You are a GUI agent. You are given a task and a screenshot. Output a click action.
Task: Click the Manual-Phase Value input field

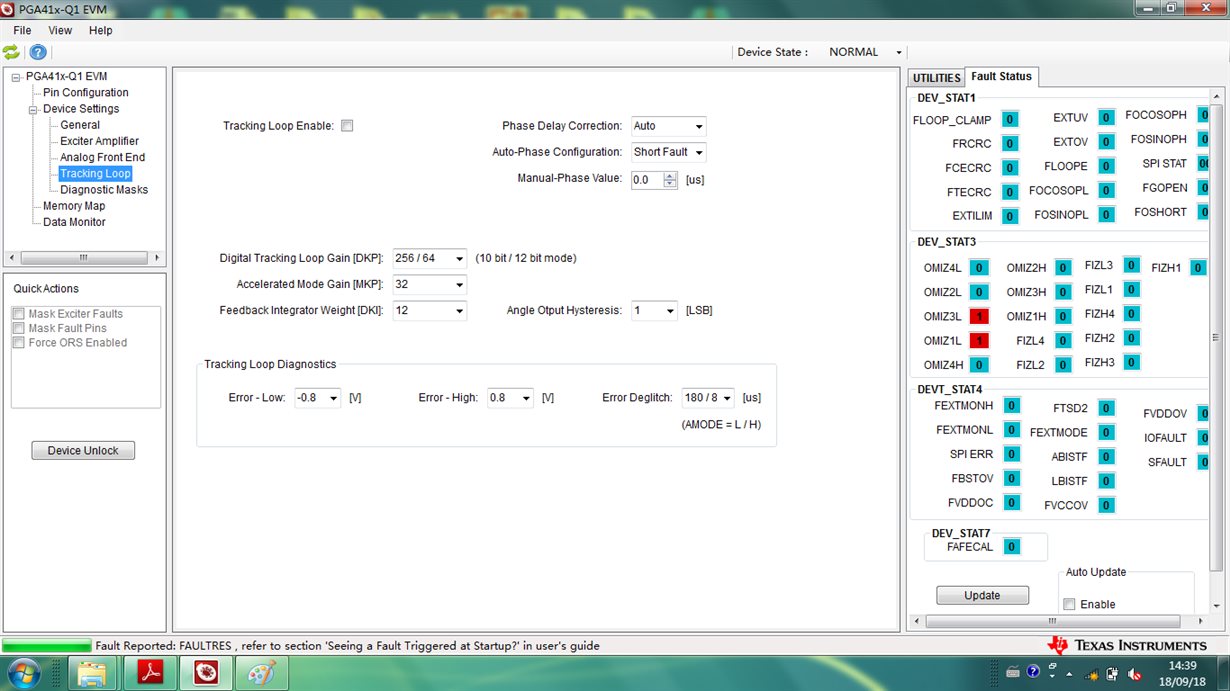coord(646,180)
